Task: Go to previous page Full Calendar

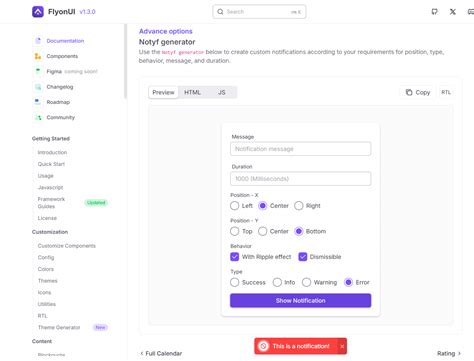Action: pos(161,353)
